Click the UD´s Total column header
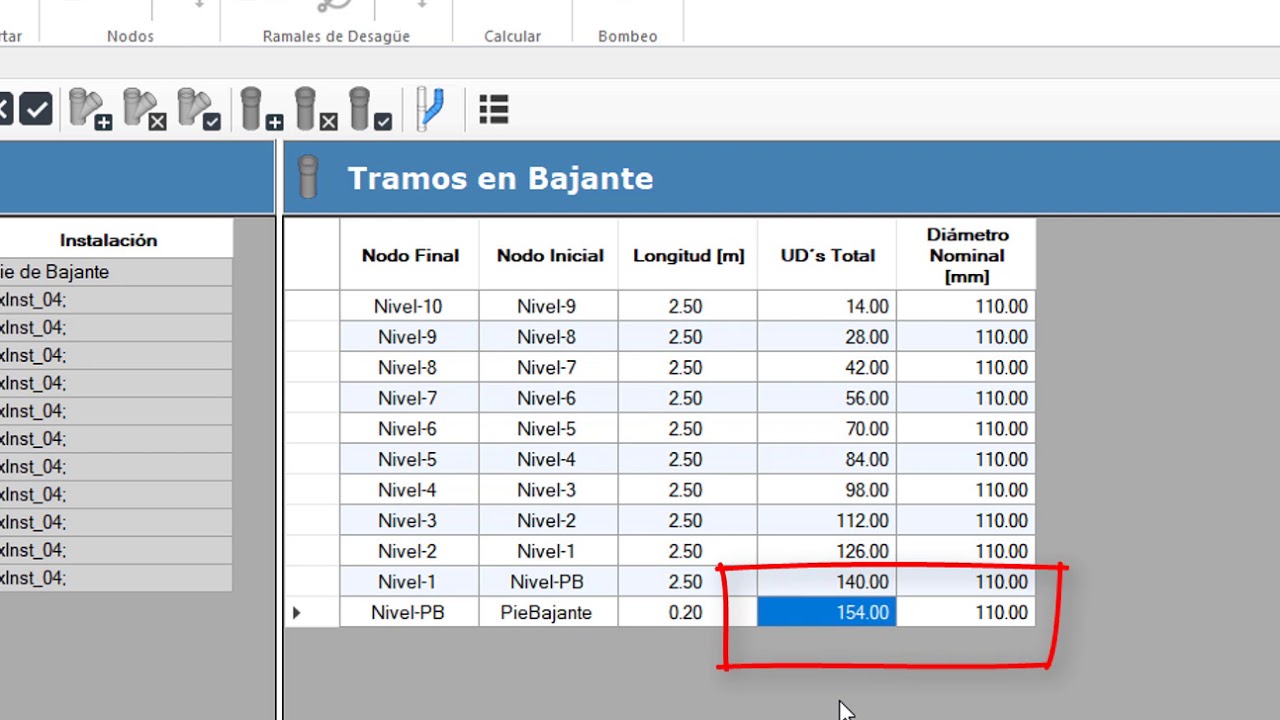This screenshot has width=1280, height=720. (x=827, y=255)
